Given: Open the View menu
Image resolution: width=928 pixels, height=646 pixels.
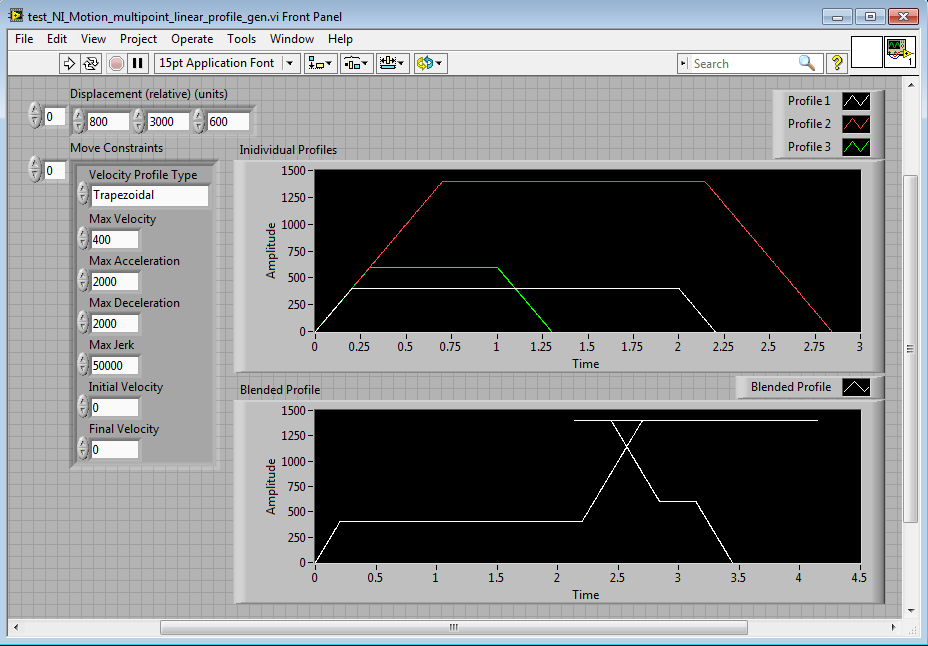Looking at the screenshot, I should point(94,39).
